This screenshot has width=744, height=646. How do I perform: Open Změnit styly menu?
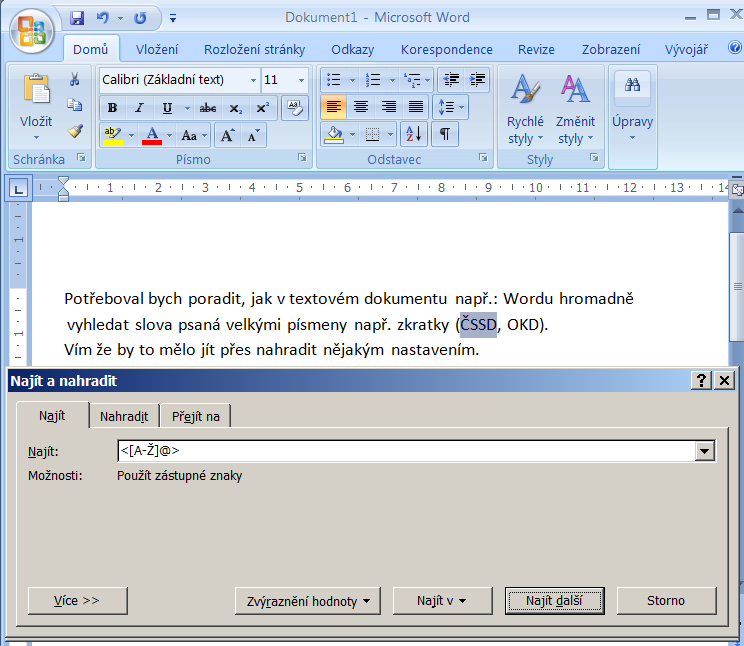575,109
